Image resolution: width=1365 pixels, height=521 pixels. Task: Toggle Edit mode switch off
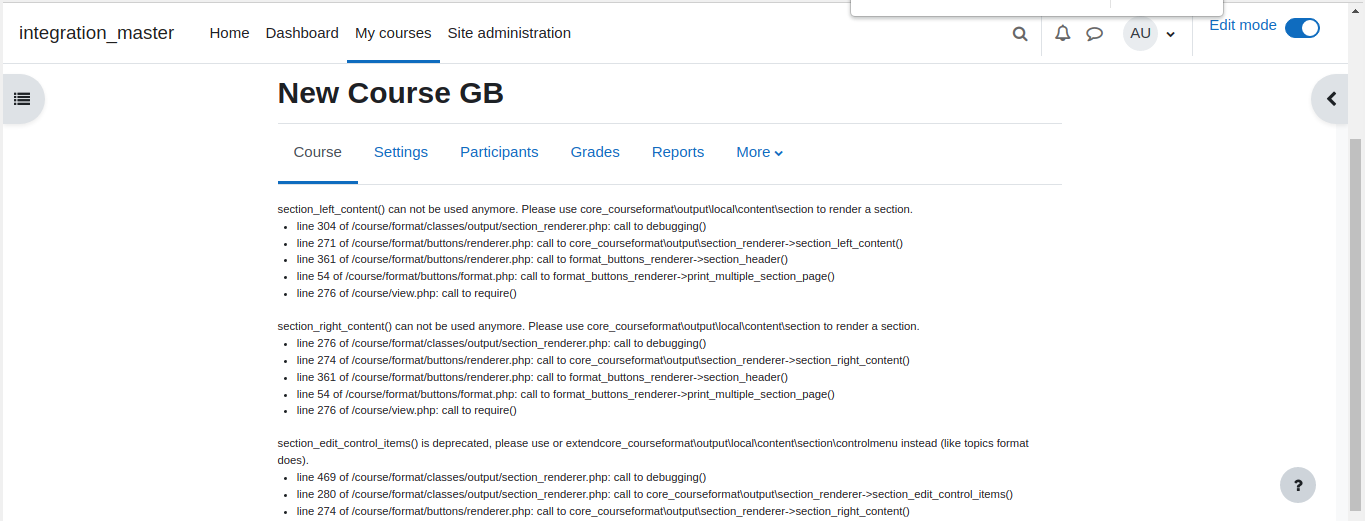click(1302, 28)
